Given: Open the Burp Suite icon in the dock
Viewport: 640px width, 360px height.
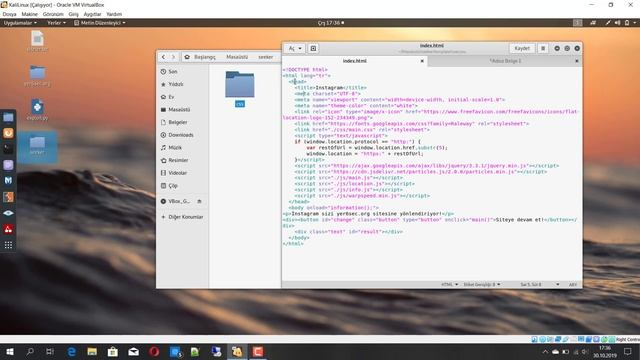Looking at the screenshot, I should pos(8,197).
